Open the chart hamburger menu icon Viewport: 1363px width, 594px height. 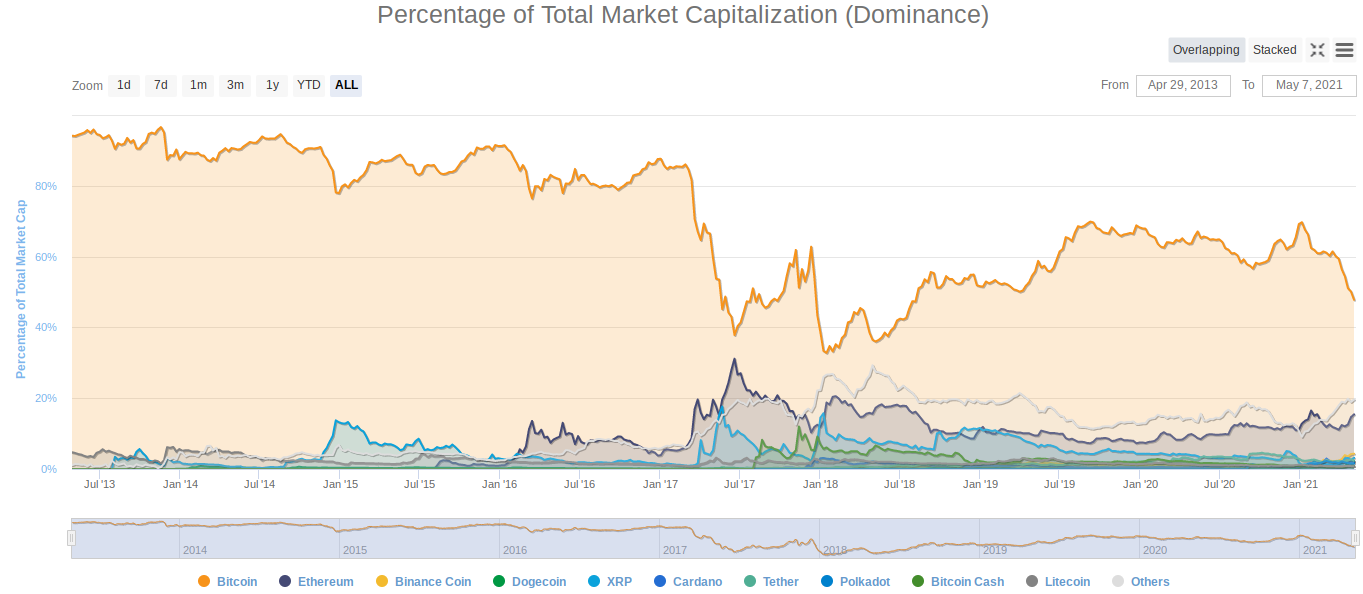click(1344, 50)
